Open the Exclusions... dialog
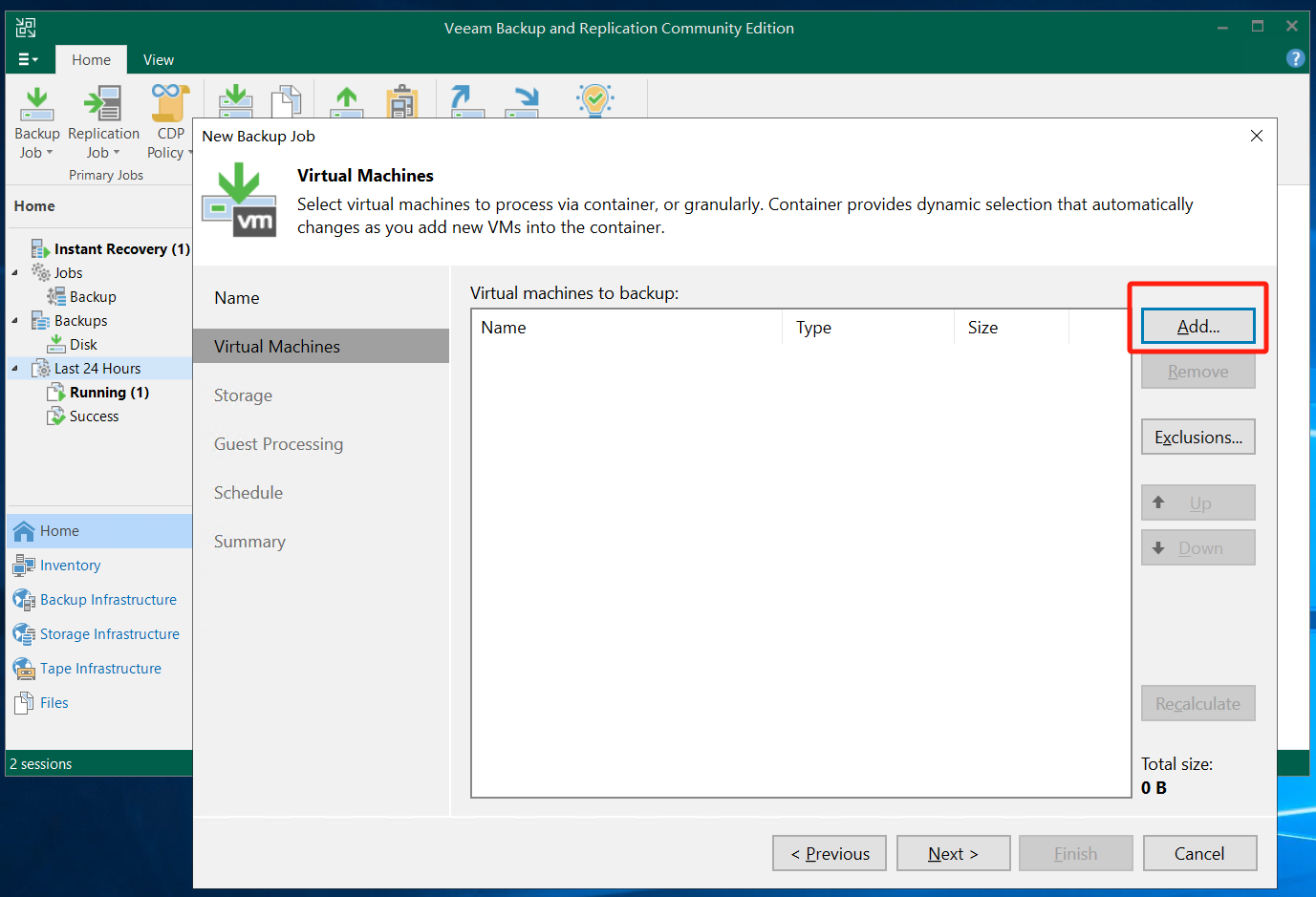The width and height of the screenshot is (1316, 897). click(1198, 437)
